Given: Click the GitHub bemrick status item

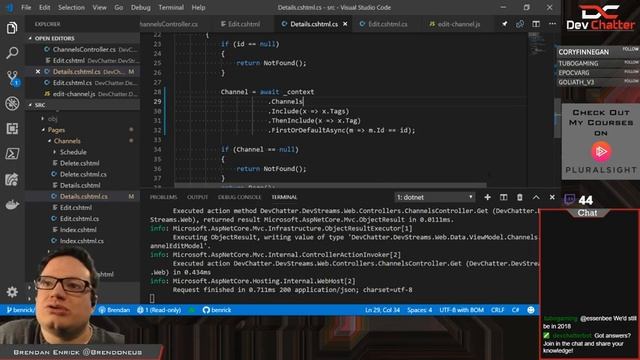Looking at the screenshot, I should [x=217, y=310].
